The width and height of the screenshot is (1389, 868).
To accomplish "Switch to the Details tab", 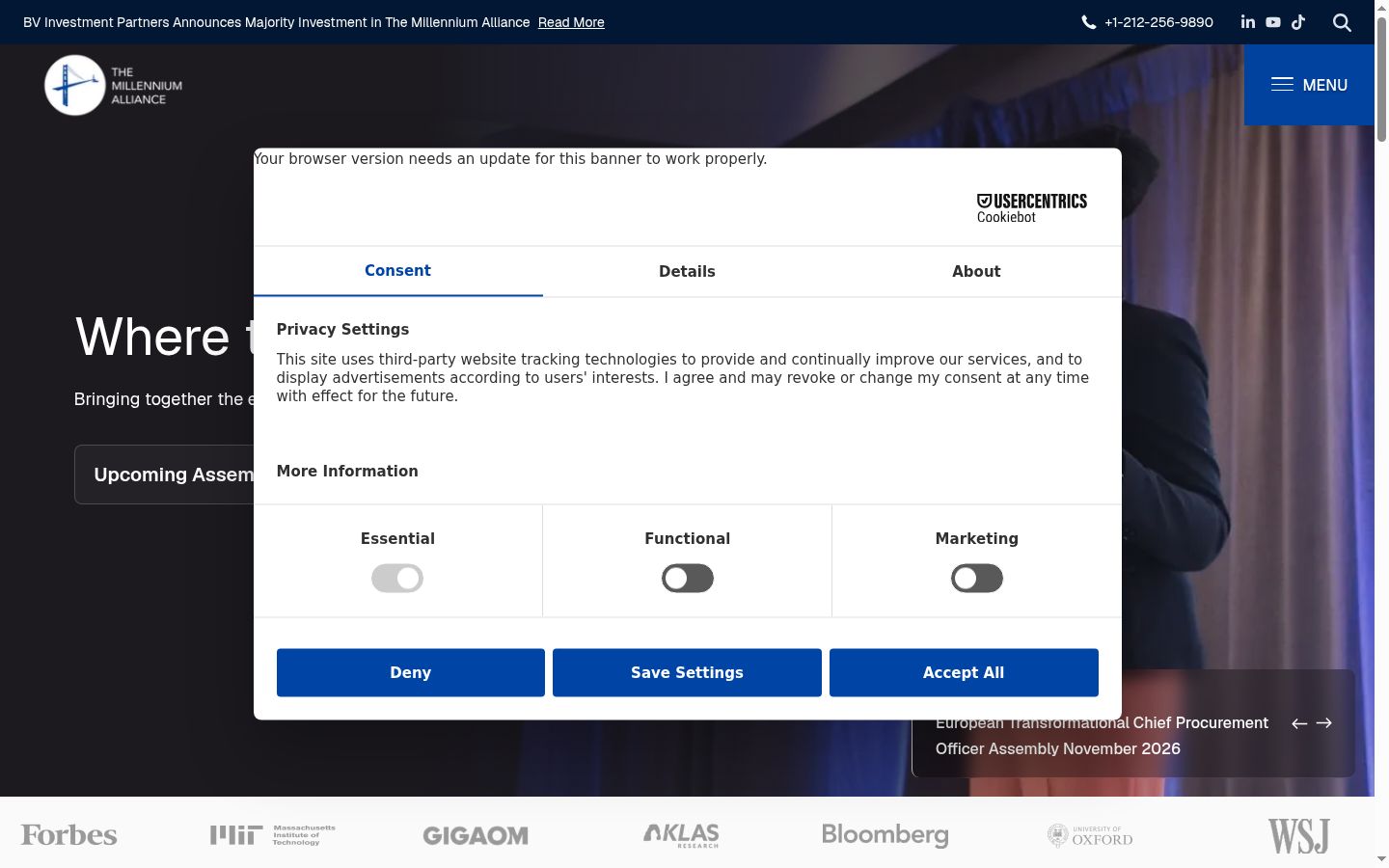I will click(688, 271).
